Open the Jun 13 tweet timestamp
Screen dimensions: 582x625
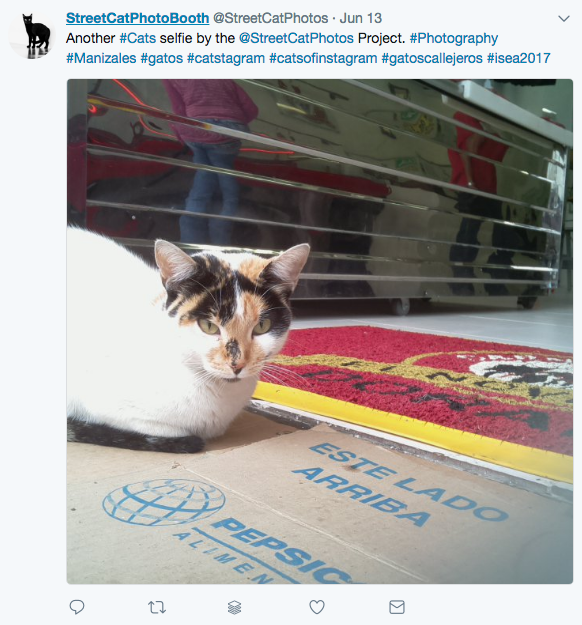(361, 18)
